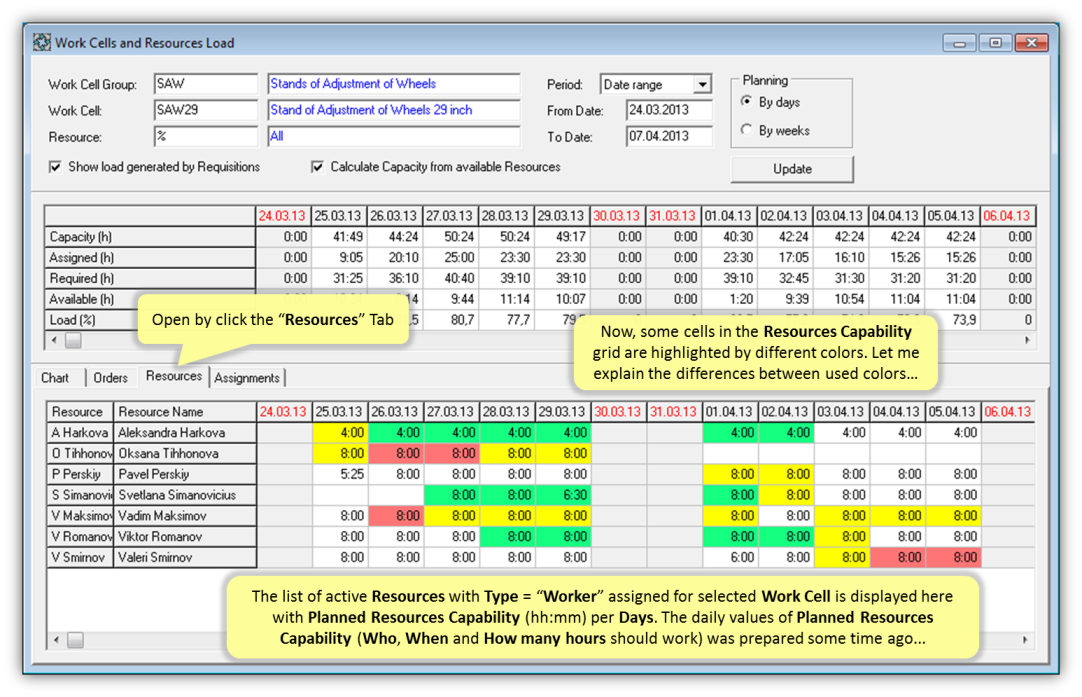Close the Work Cells and Resources Load window

(x=1032, y=43)
